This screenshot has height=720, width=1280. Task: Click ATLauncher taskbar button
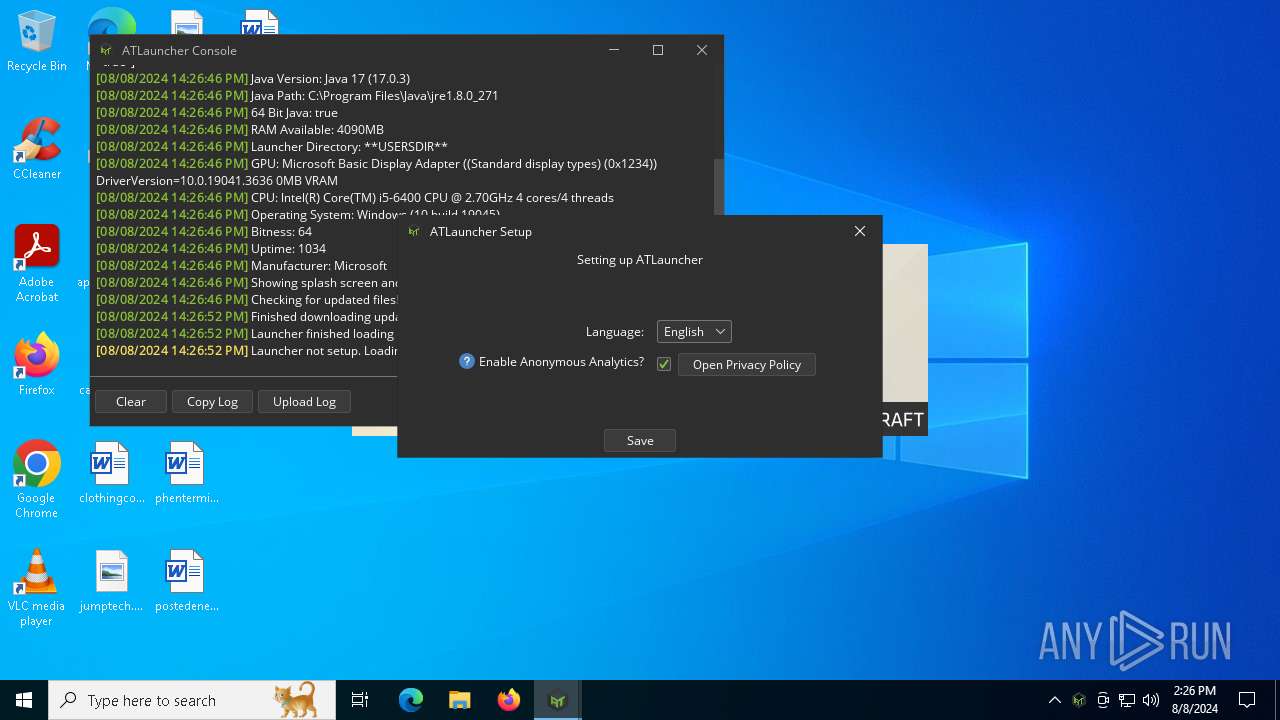[557, 700]
